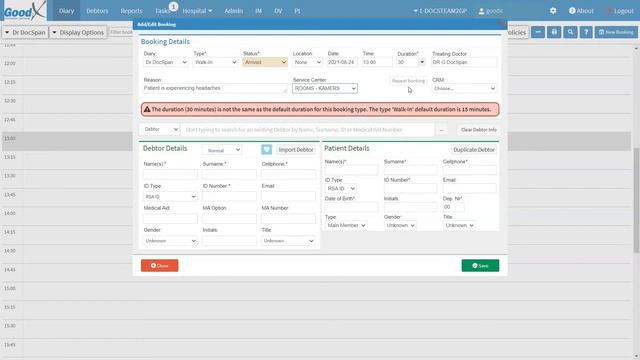Open the Debtor search type dropdown

point(159,129)
